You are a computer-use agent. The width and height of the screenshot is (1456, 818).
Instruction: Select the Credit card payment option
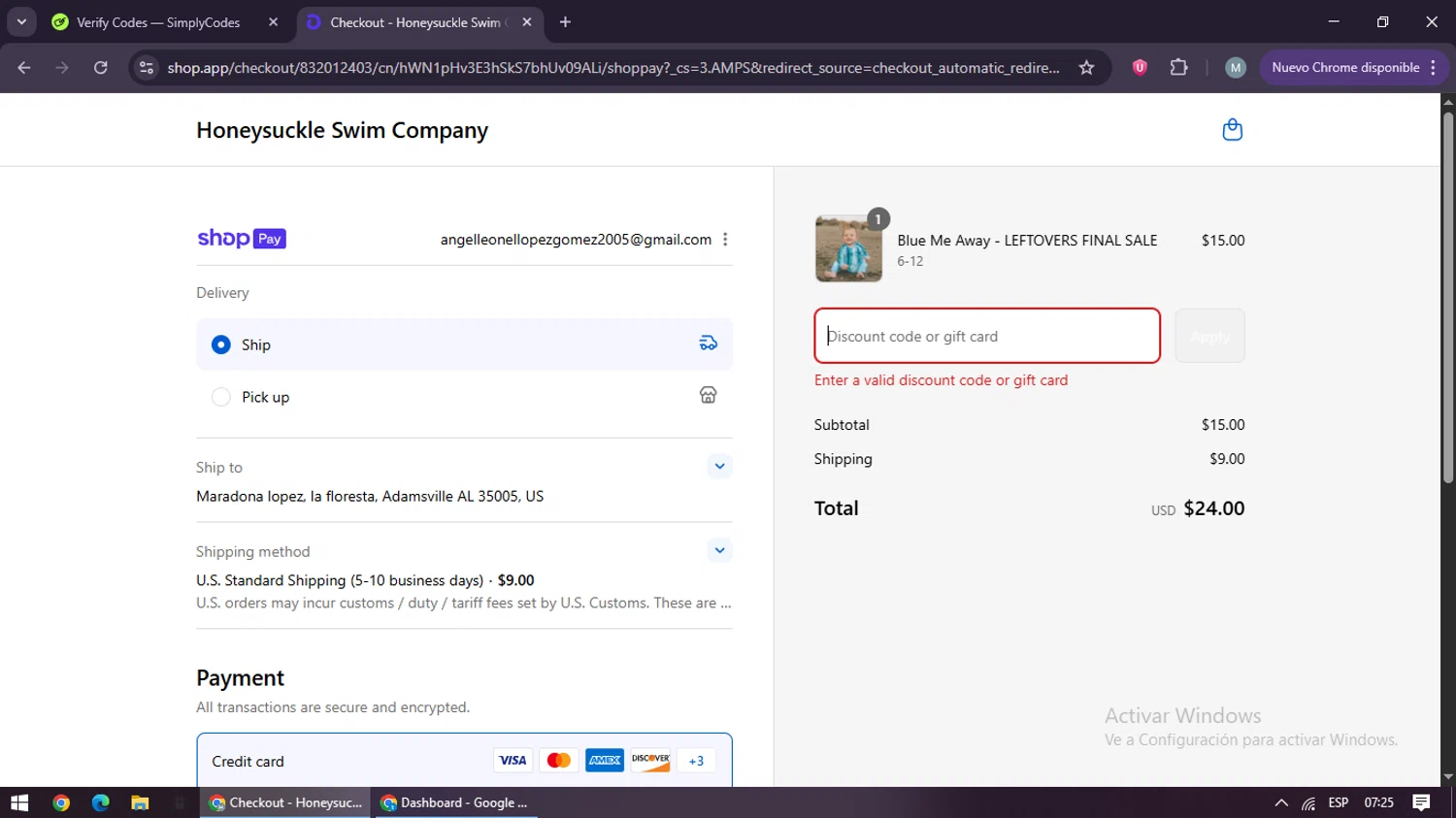point(464,761)
